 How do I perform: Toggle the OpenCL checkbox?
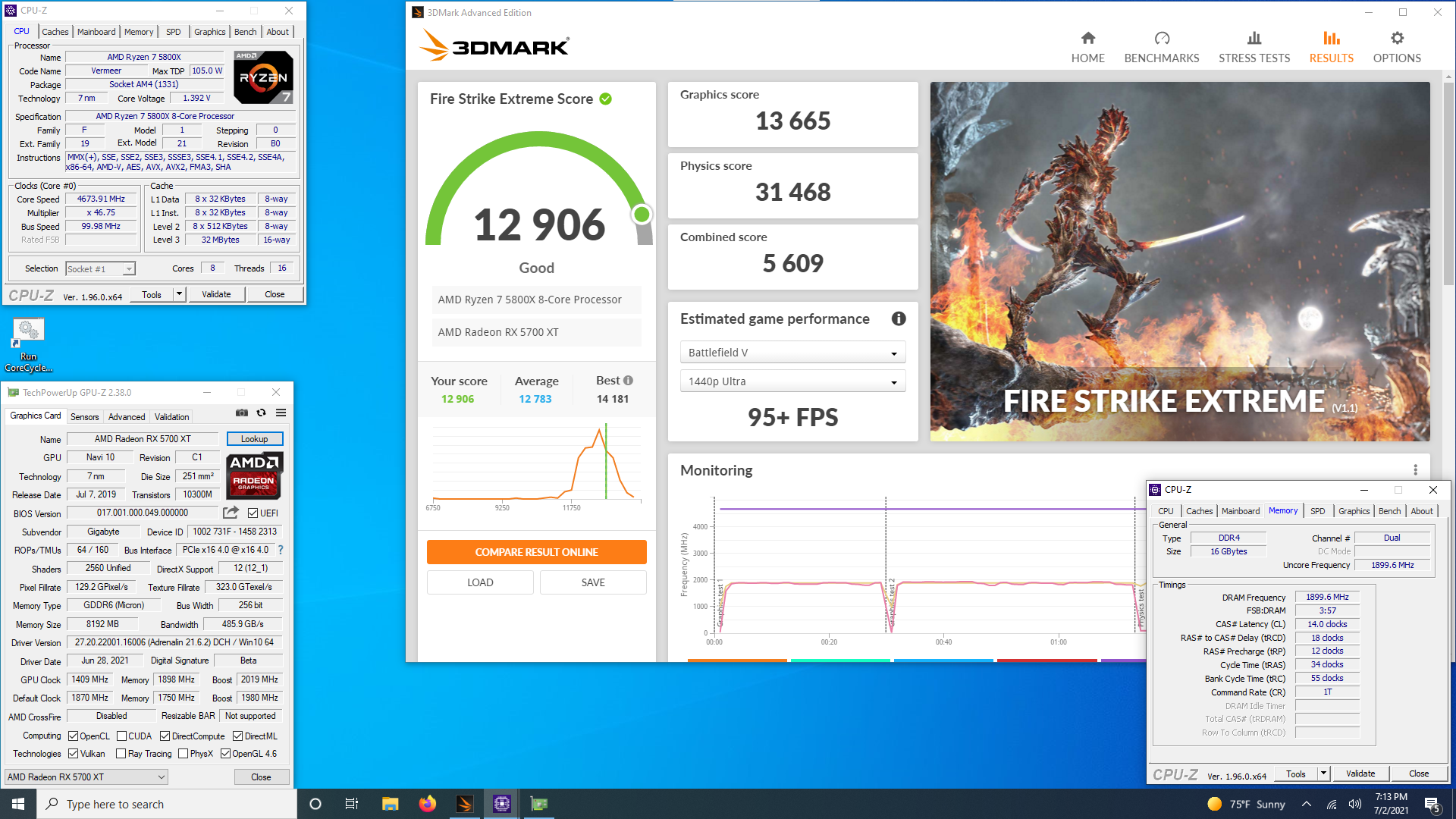tap(74, 736)
